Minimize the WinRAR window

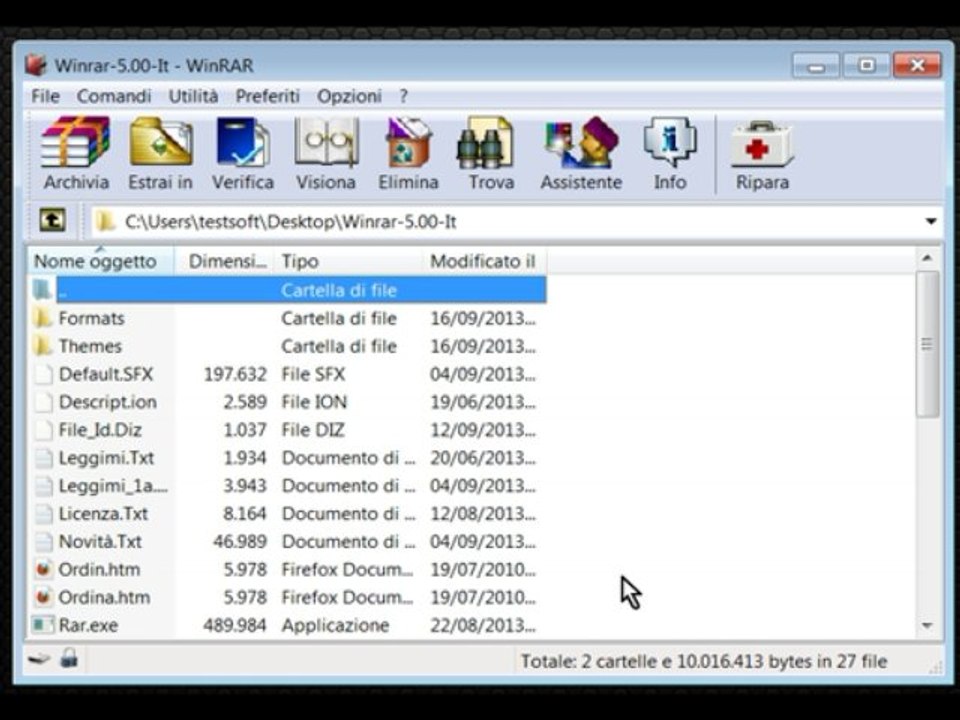click(816, 65)
